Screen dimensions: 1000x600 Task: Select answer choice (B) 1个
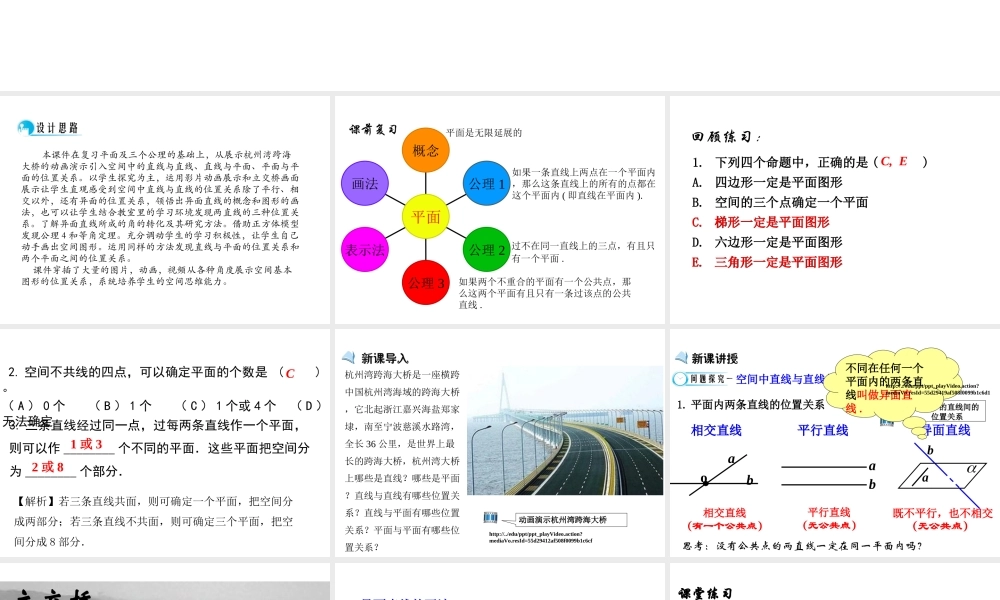pos(124,403)
